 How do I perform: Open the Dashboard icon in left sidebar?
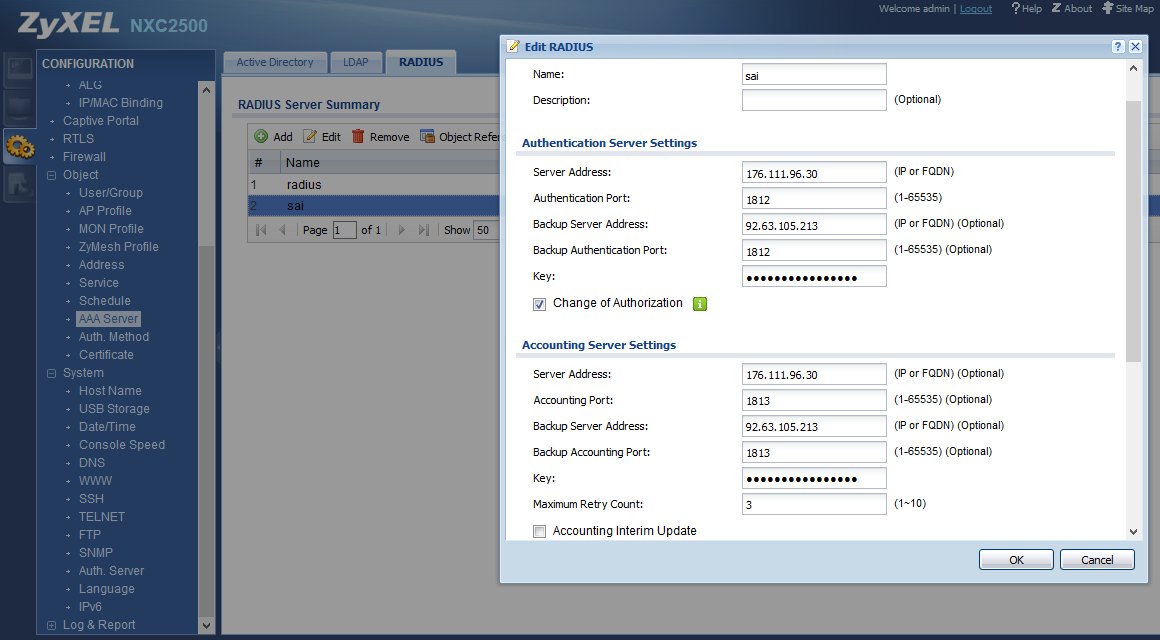[x=19, y=69]
